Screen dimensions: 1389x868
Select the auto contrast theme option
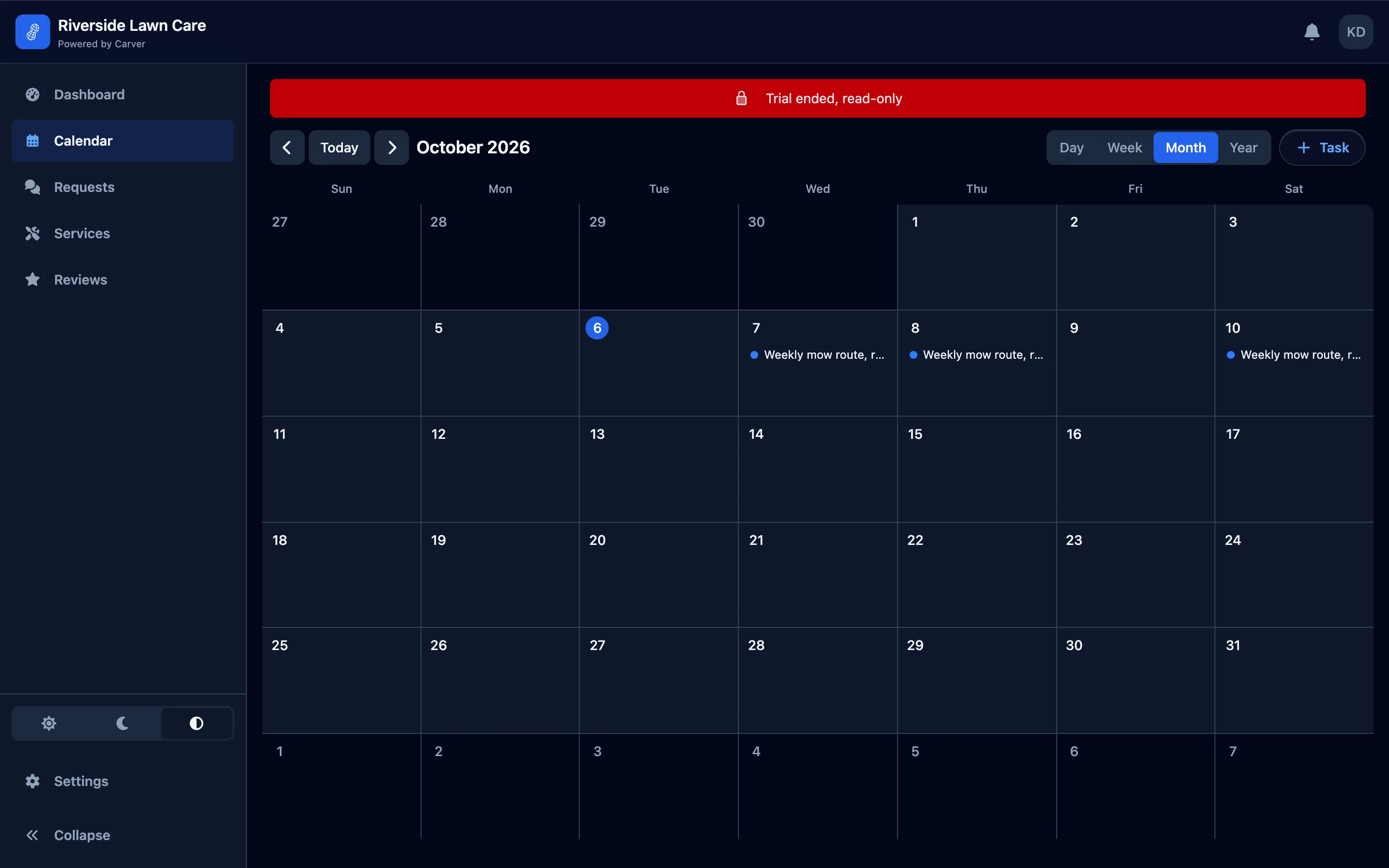pos(196,723)
